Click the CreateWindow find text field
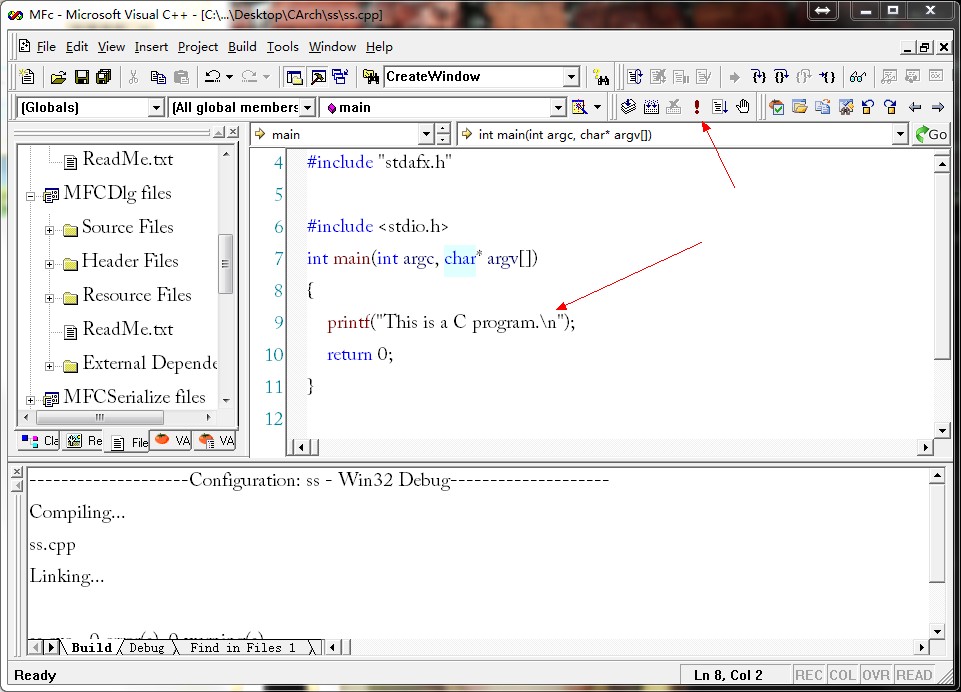Viewport: 961px width, 692px height. [474, 77]
